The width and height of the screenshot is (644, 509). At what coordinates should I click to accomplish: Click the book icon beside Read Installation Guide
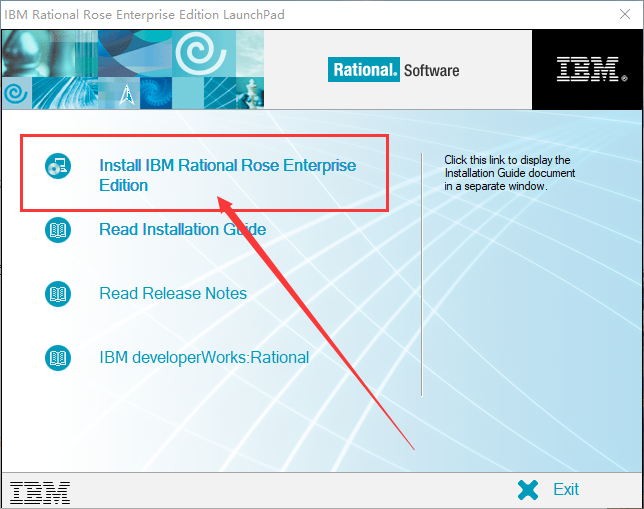[x=58, y=230]
